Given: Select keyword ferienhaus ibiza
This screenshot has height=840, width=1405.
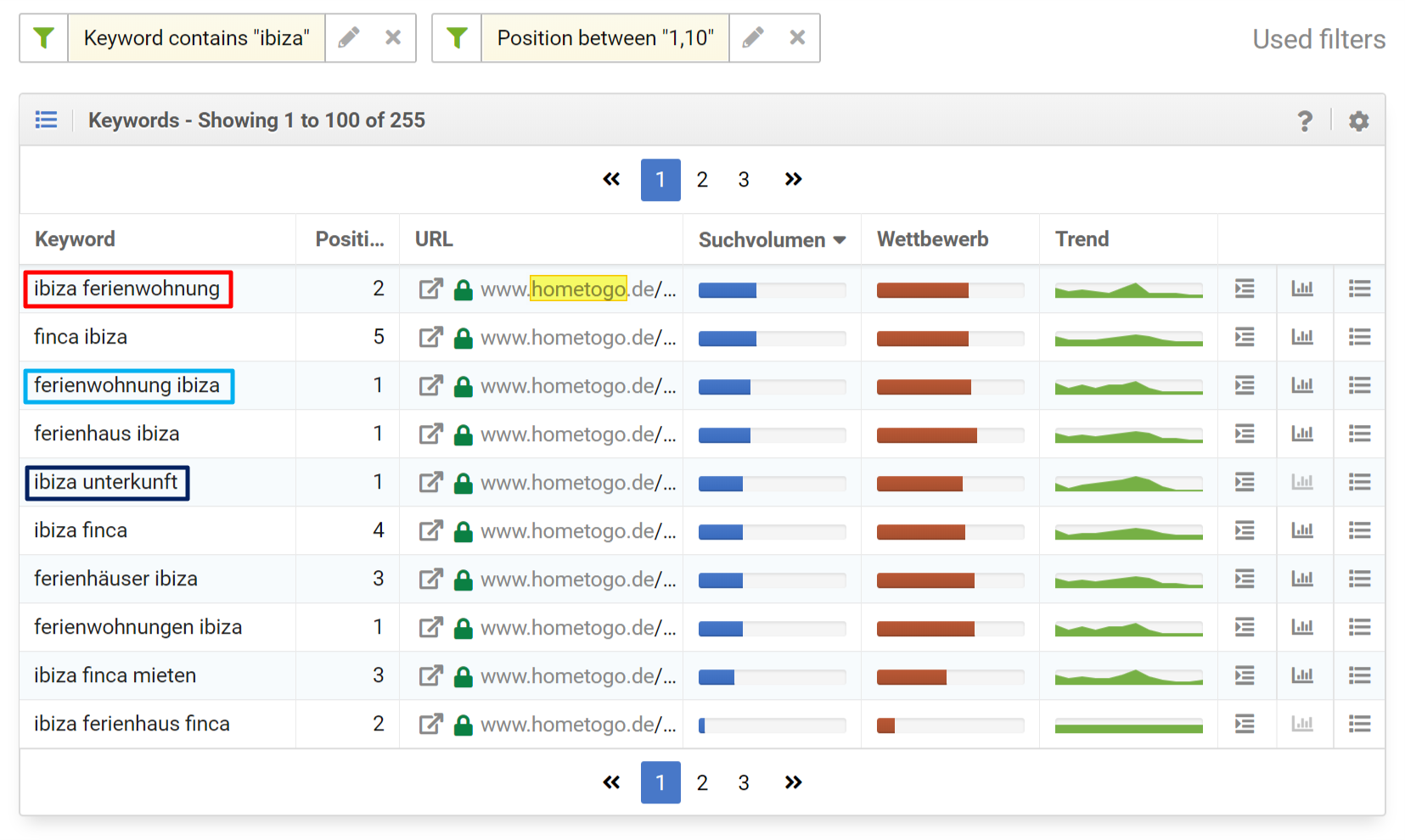Looking at the screenshot, I should click(106, 434).
